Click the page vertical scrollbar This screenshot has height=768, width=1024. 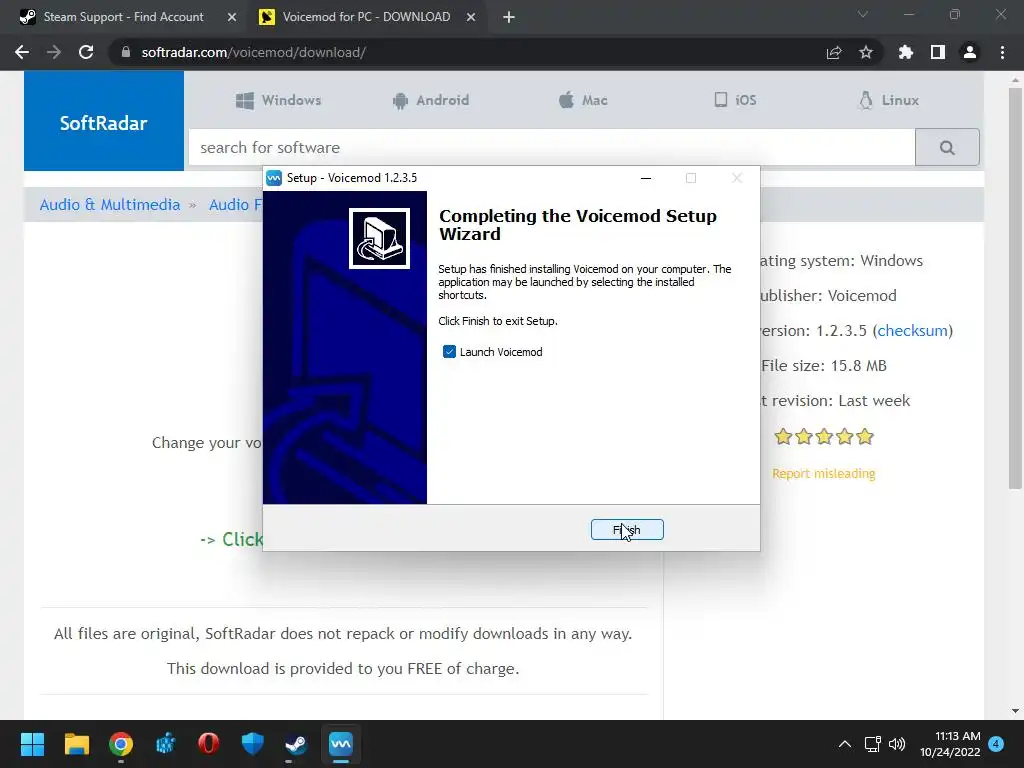click(x=1015, y=287)
